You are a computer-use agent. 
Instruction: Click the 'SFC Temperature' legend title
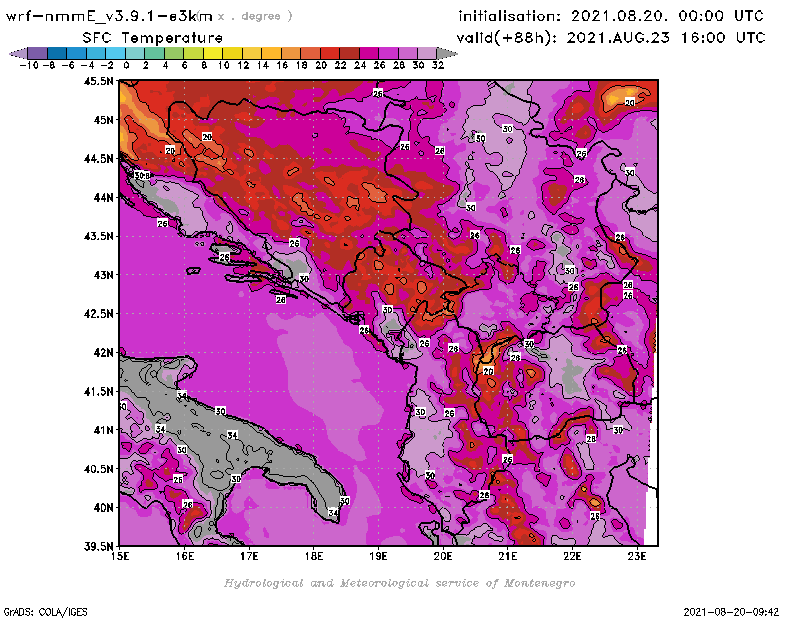[x=153, y=38]
